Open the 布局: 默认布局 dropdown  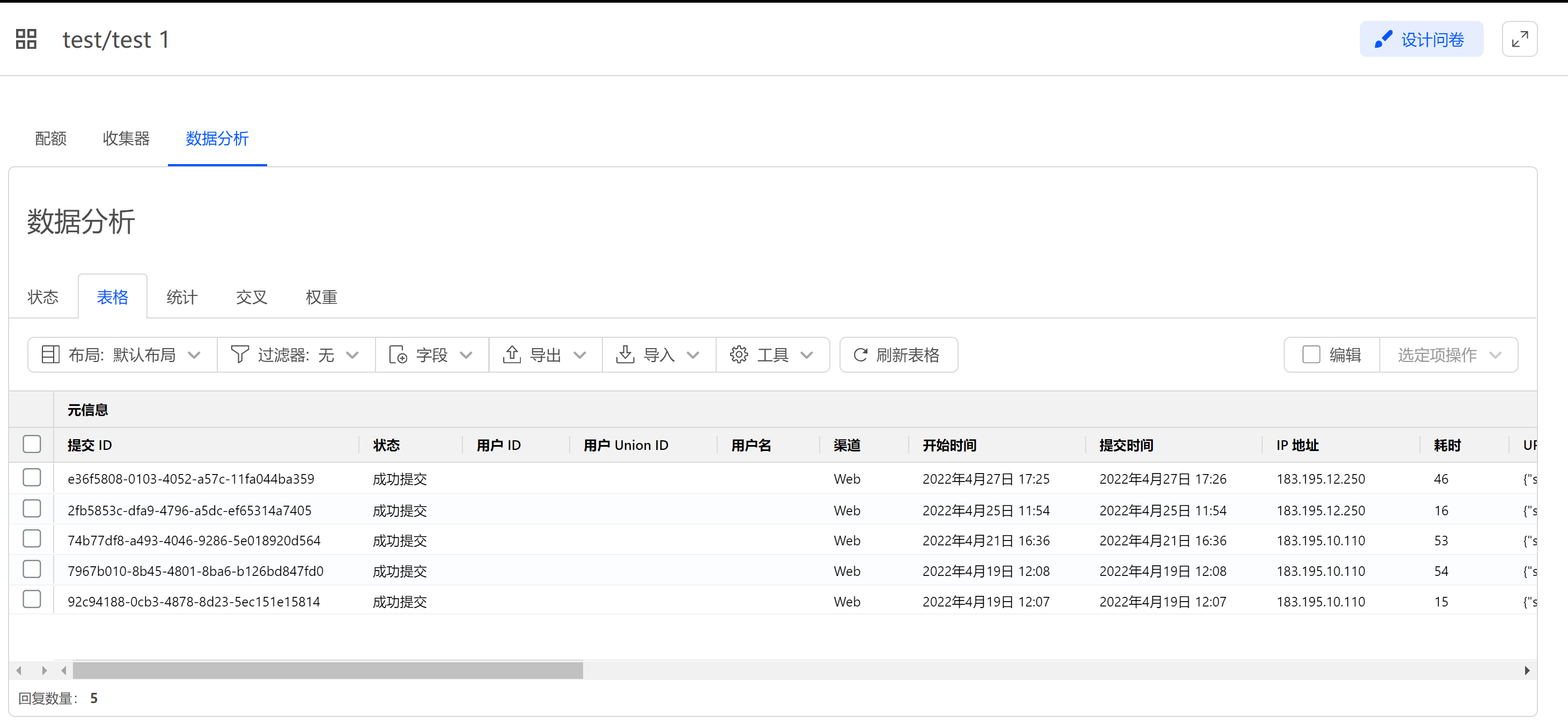pos(122,354)
